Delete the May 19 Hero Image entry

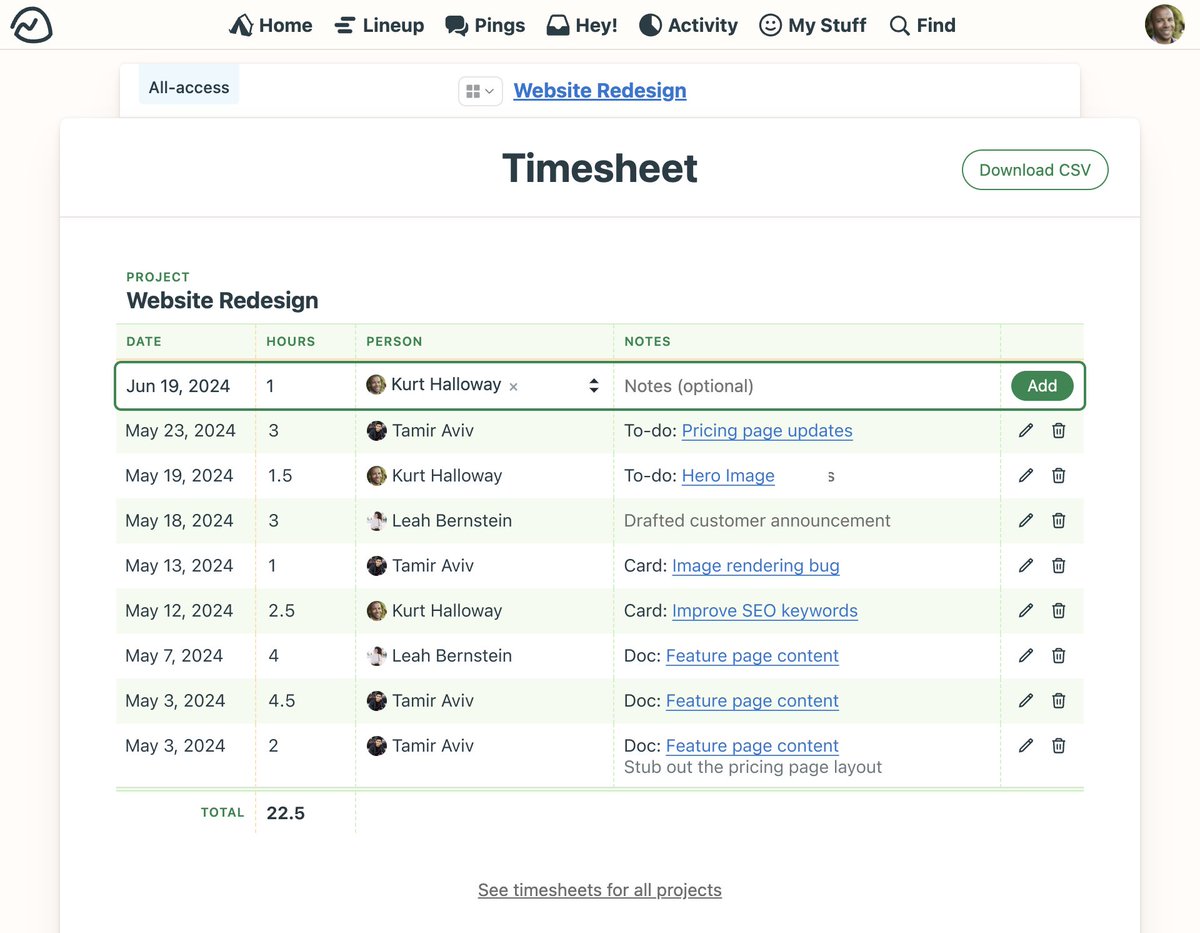point(1059,476)
